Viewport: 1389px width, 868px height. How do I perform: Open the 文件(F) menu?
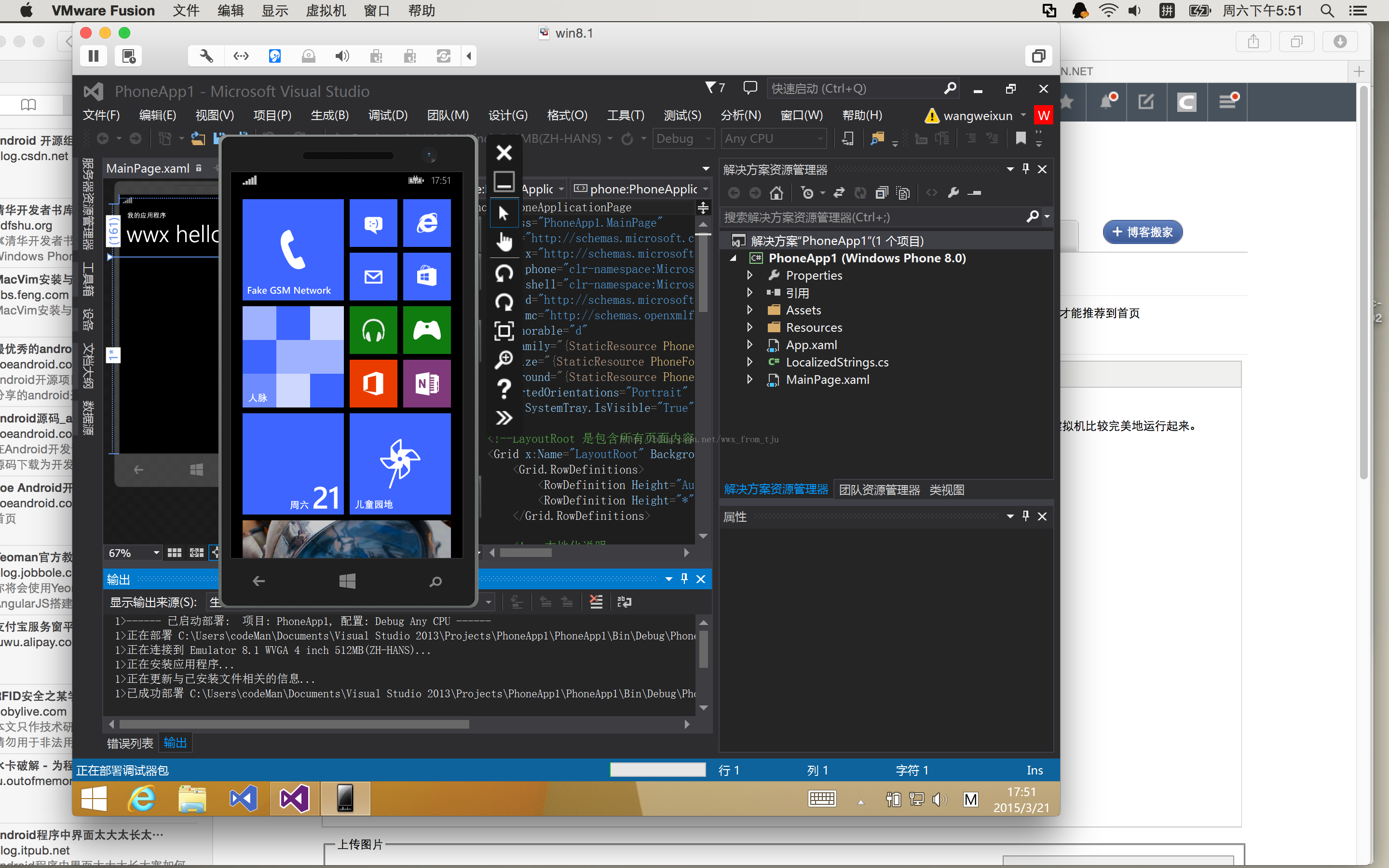pos(101,115)
